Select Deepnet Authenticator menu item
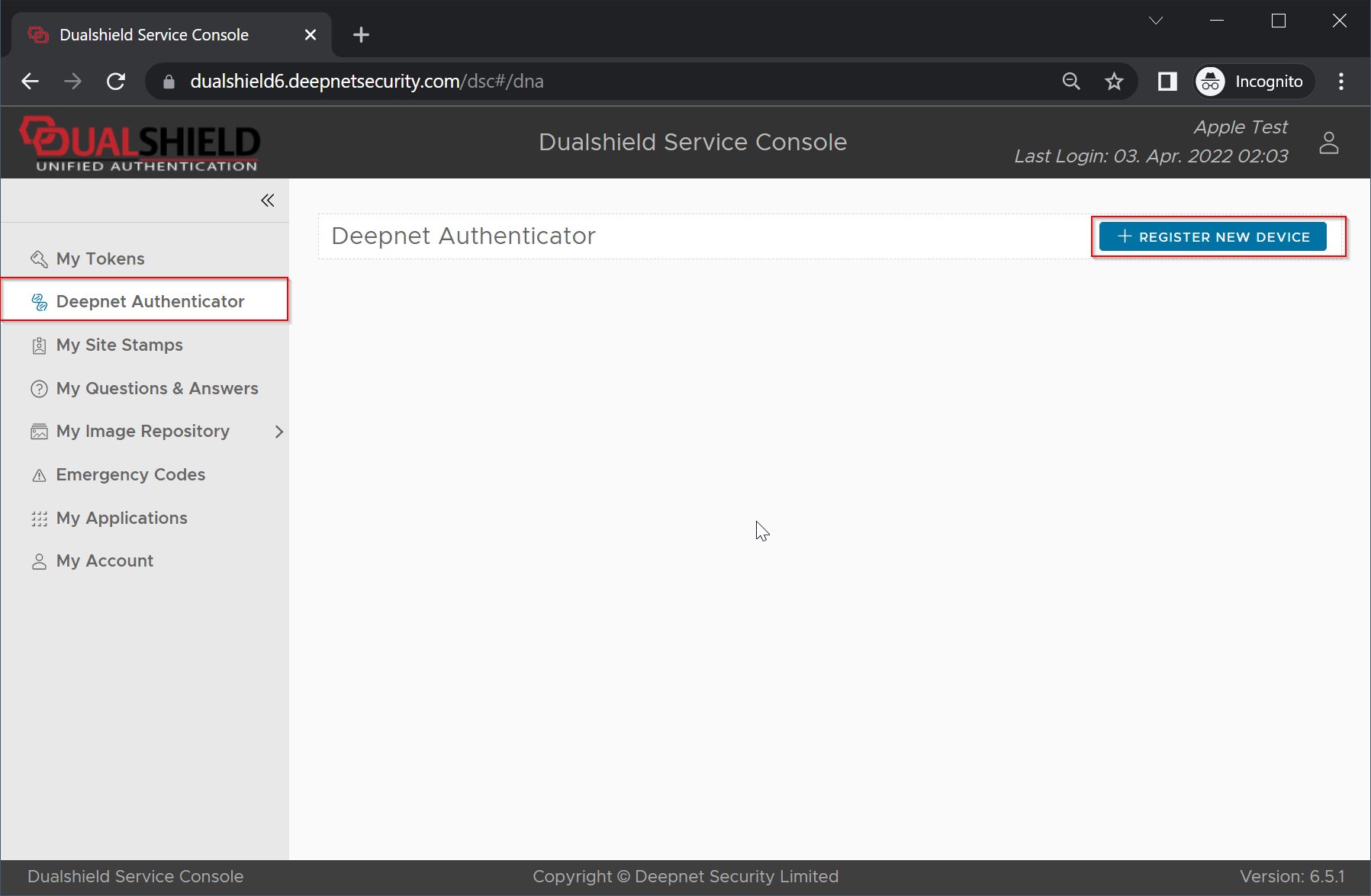 150,302
